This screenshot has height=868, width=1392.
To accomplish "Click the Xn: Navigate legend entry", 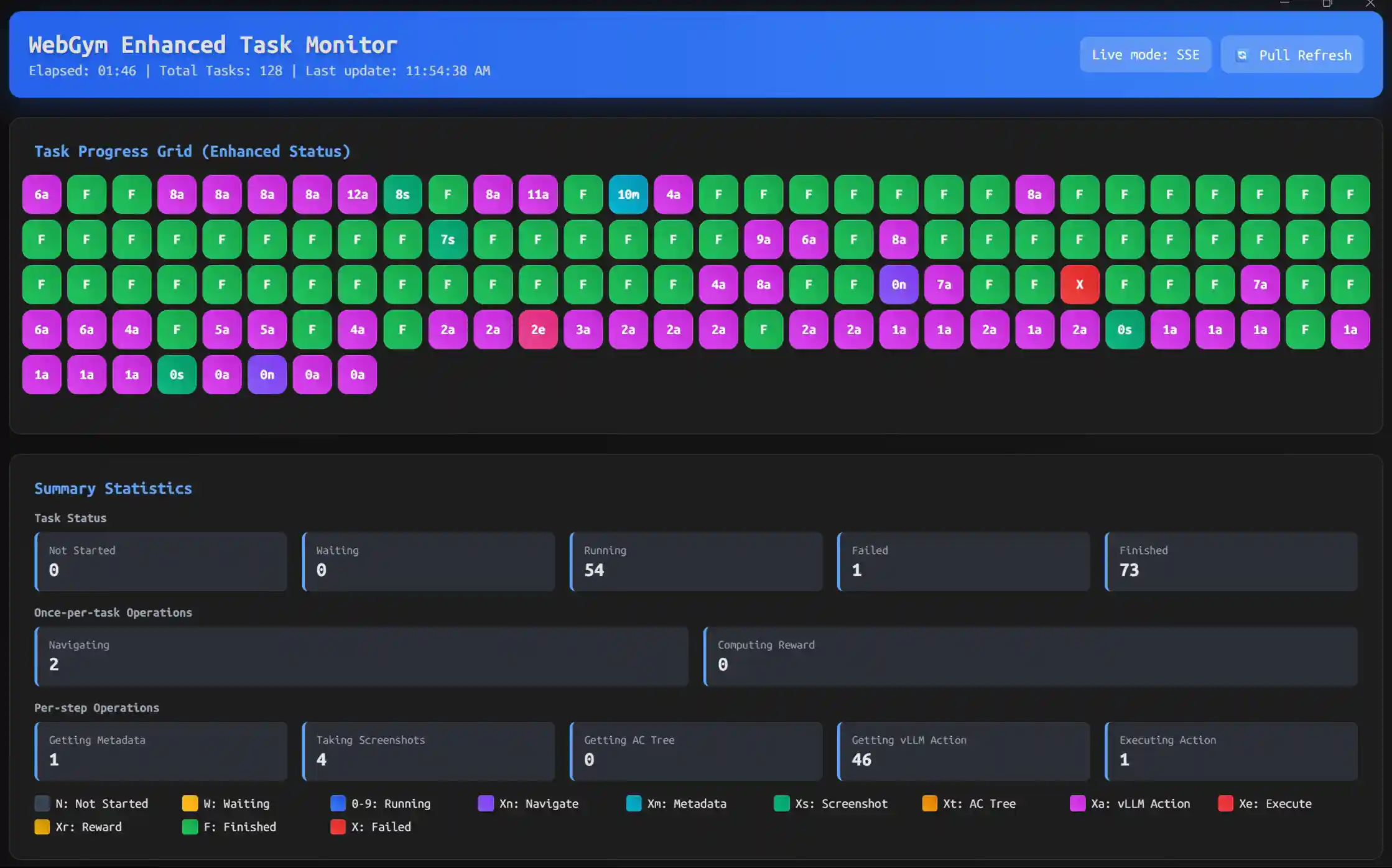I will click(x=539, y=803).
